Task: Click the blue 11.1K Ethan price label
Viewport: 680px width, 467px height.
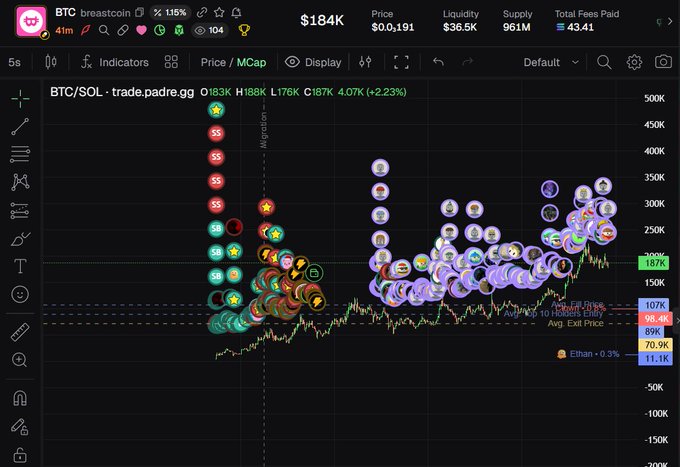Action: (x=655, y=358)
